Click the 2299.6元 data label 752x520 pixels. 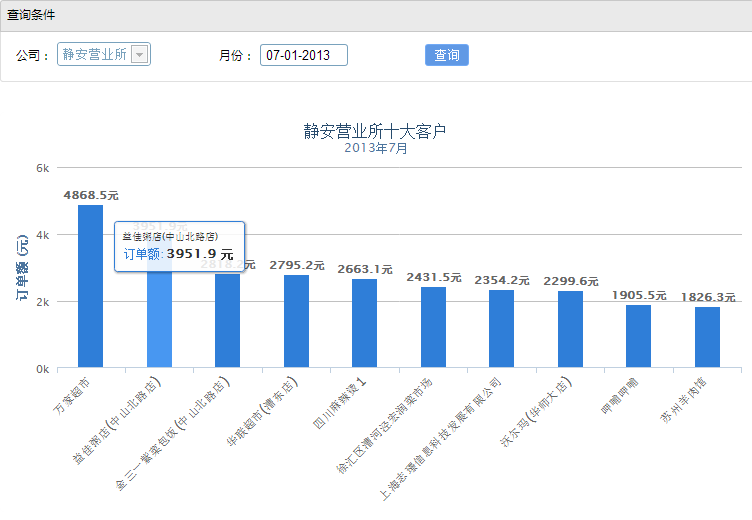pyautogui.click(x=571, y=281)
